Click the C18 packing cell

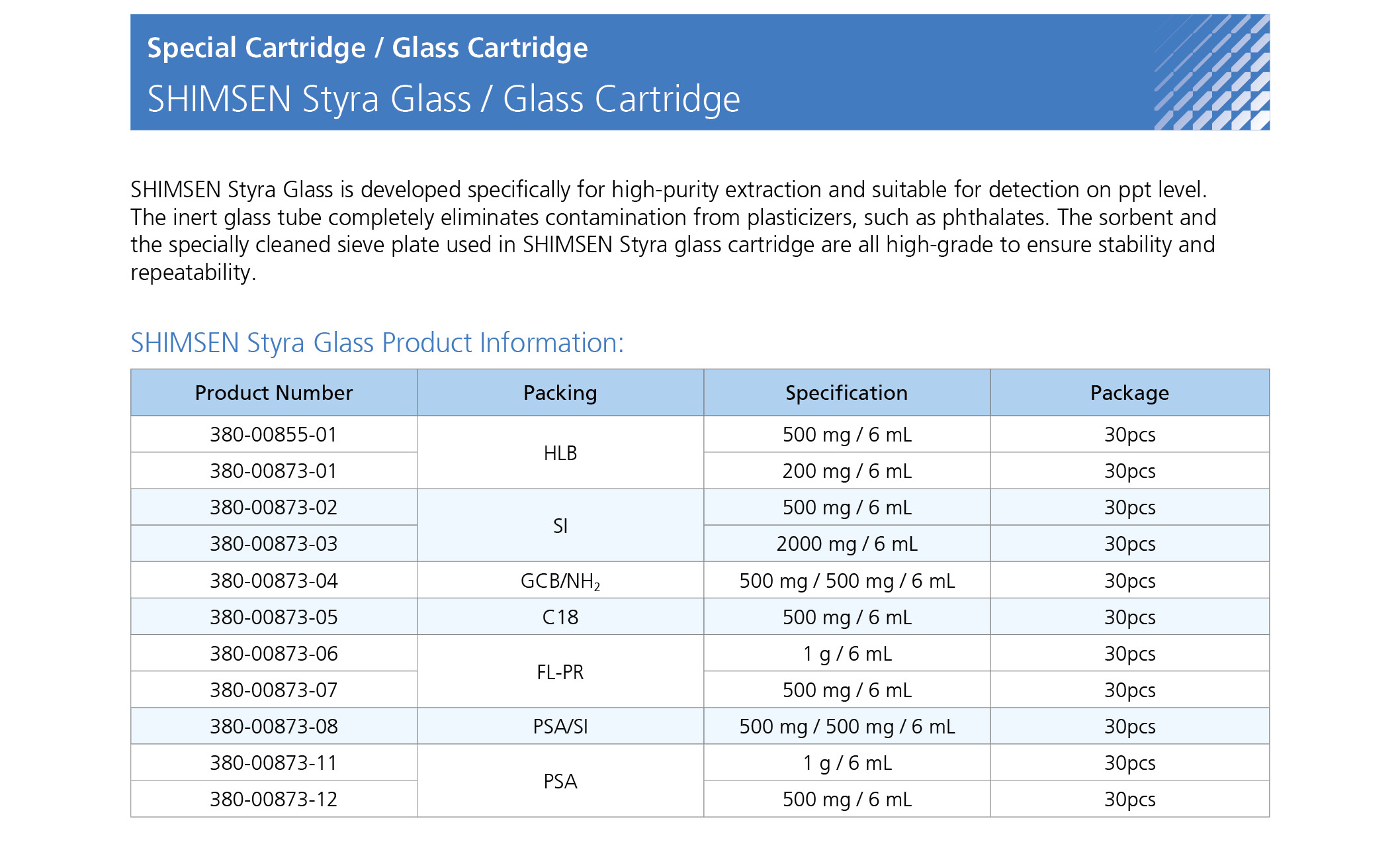(x=560, y=617)
